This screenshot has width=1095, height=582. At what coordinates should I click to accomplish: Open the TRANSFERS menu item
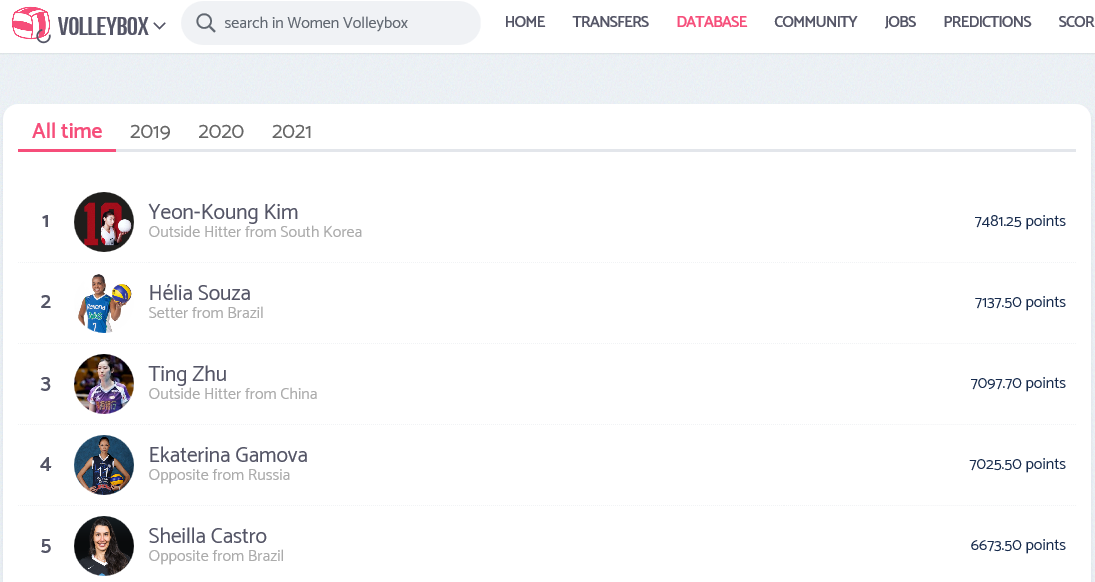[x=610, y=22]
